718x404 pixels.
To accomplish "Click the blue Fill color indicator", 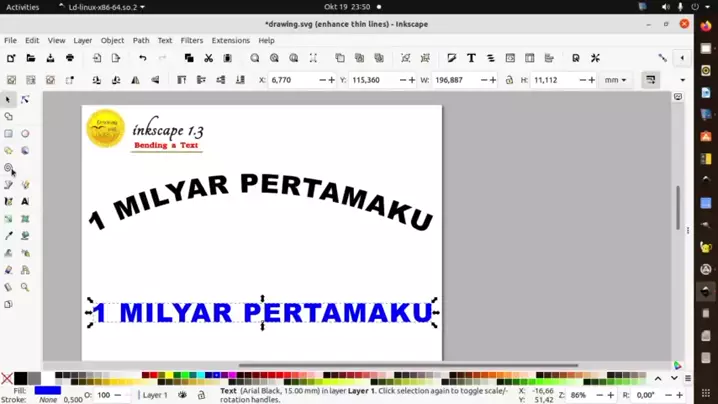I will click(x=47, y=390).
